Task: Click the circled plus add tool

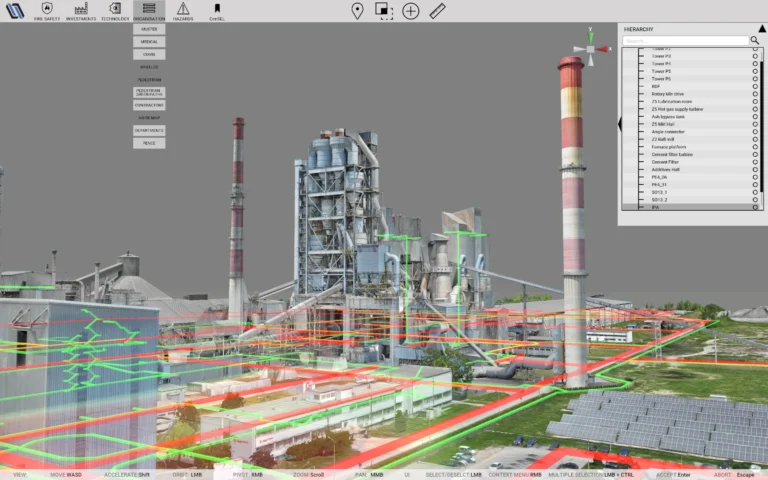Action: coord(411,11)
